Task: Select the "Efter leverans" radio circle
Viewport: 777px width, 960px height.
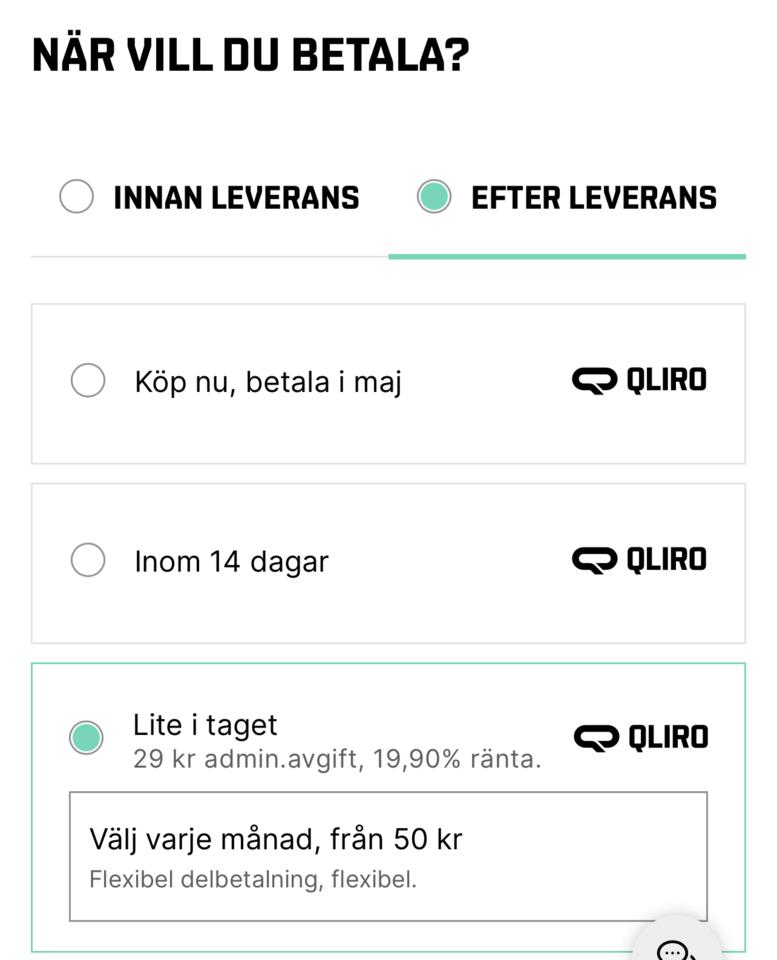Action: click(434, 197)
